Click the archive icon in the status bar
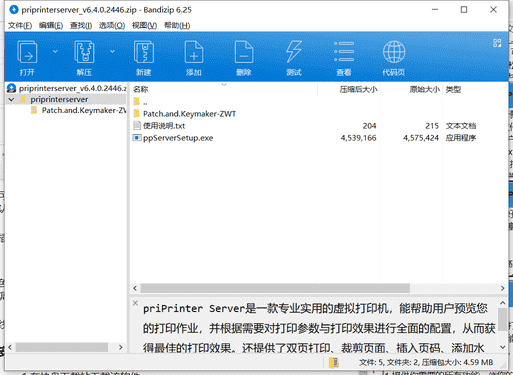513x375 pixels. tap(334, 362)
